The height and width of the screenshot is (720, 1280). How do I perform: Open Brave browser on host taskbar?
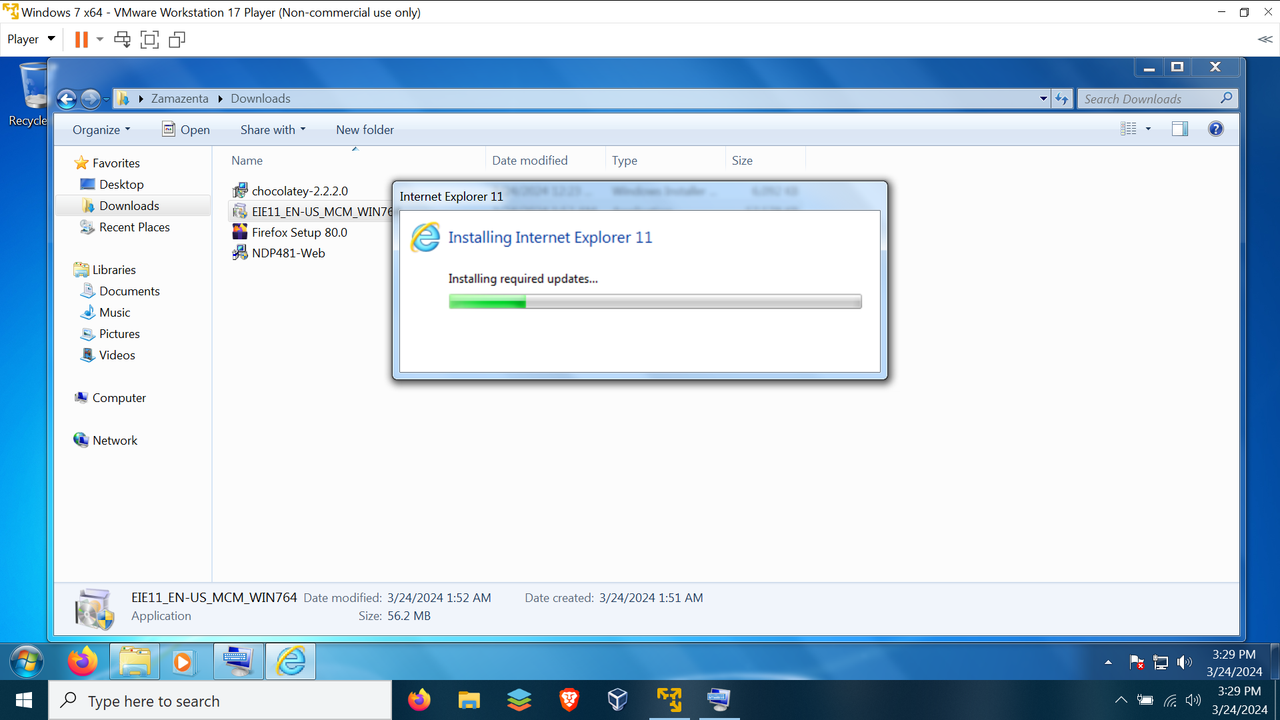[569, 700]
